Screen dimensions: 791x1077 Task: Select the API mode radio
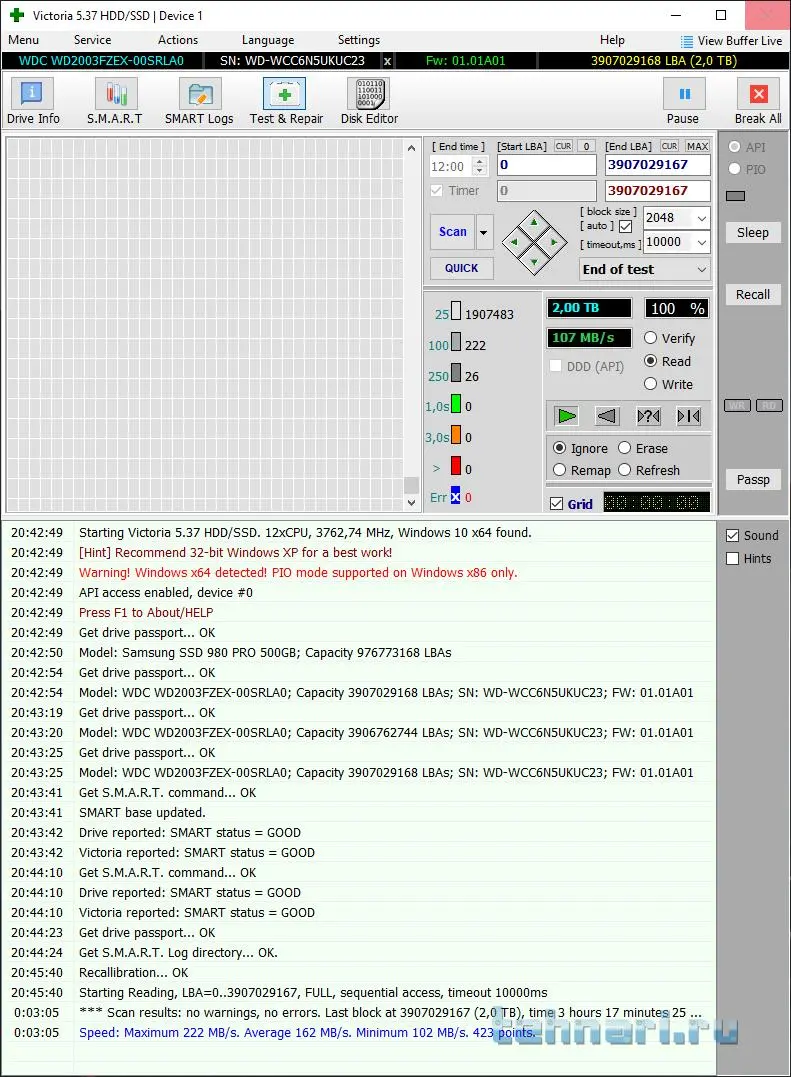point(735,147)
